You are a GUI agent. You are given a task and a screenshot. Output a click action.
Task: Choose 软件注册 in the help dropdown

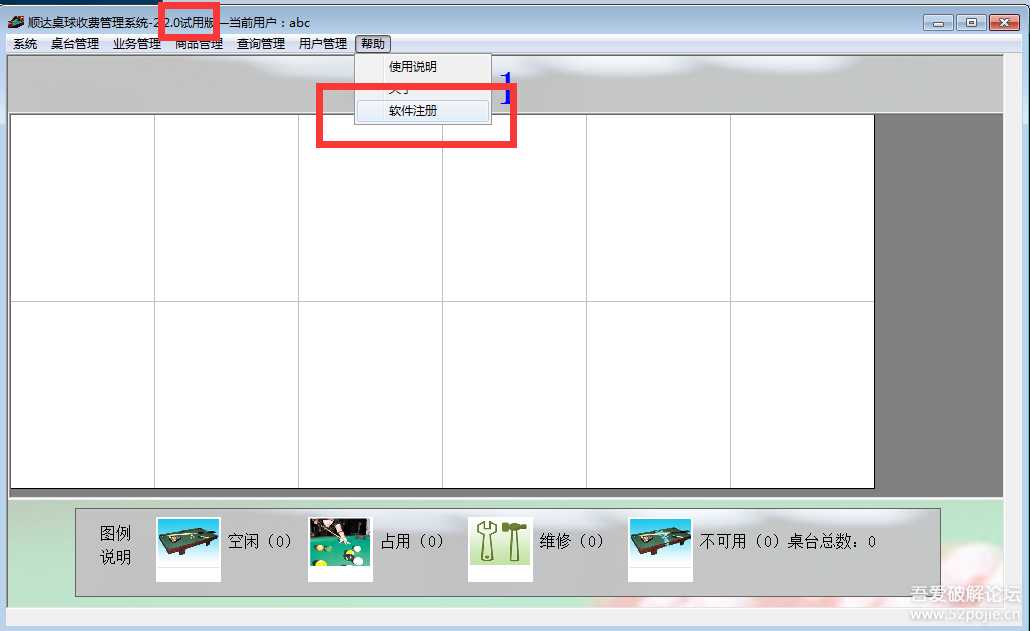click(413, 111)
